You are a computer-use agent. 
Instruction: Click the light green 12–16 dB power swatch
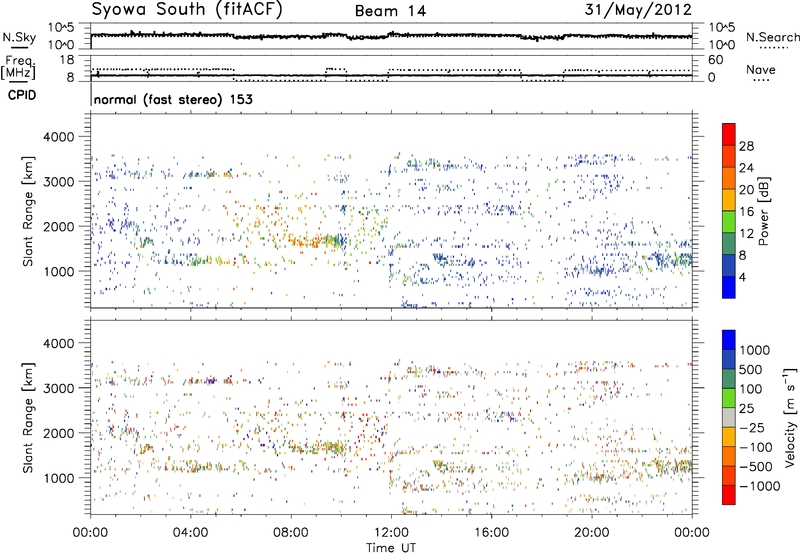click(729, 221)
